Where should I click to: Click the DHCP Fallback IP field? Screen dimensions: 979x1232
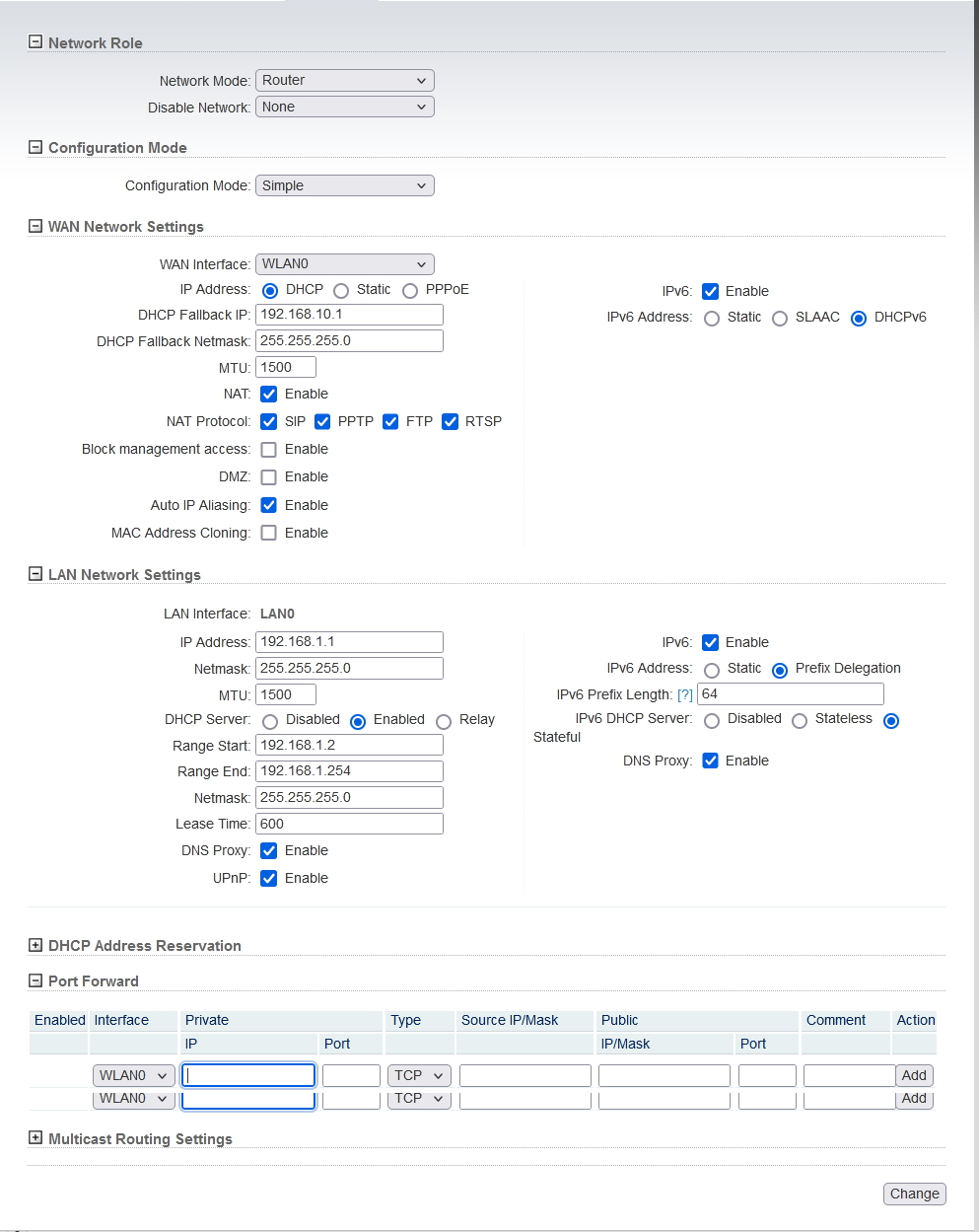point(349,315)
